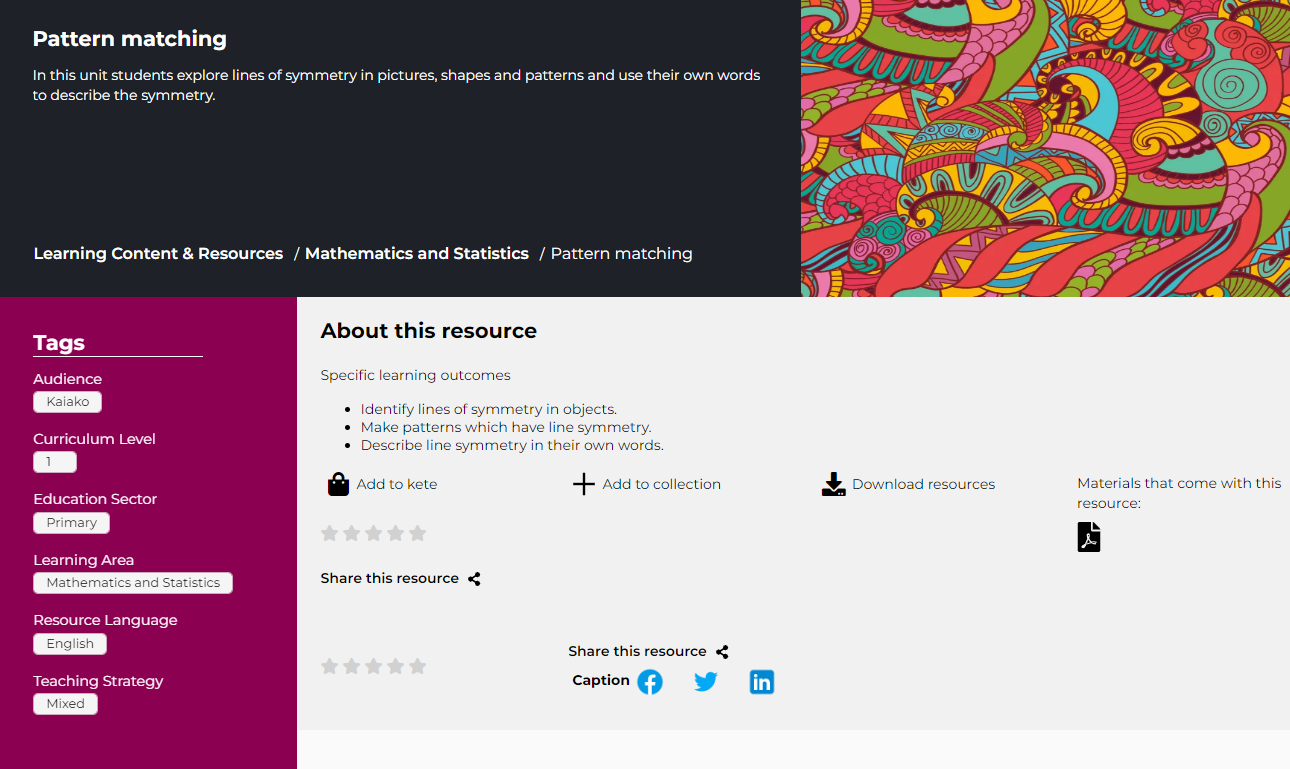Image resolution: width=1290 pixels, height=769 pixels.
Task: Click the Download resources tray icon
Action: [x=833, y=484]
